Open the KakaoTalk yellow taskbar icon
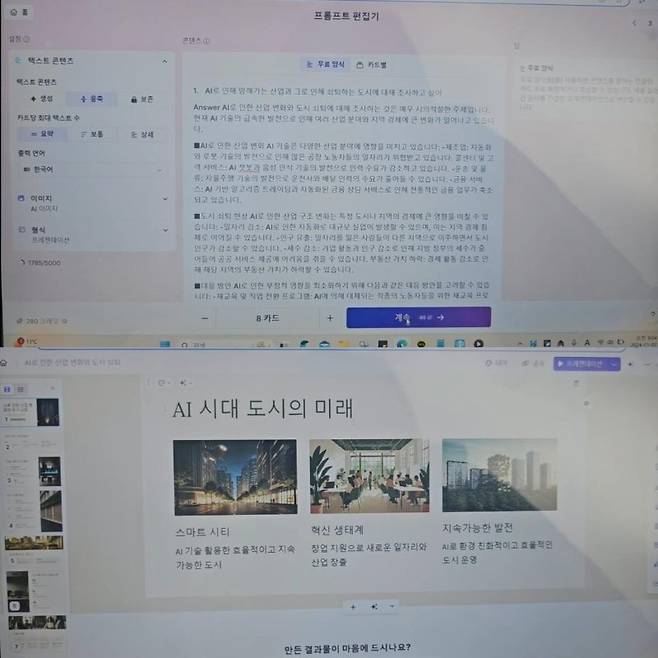 pyautogui.click(x=421, y=344)
